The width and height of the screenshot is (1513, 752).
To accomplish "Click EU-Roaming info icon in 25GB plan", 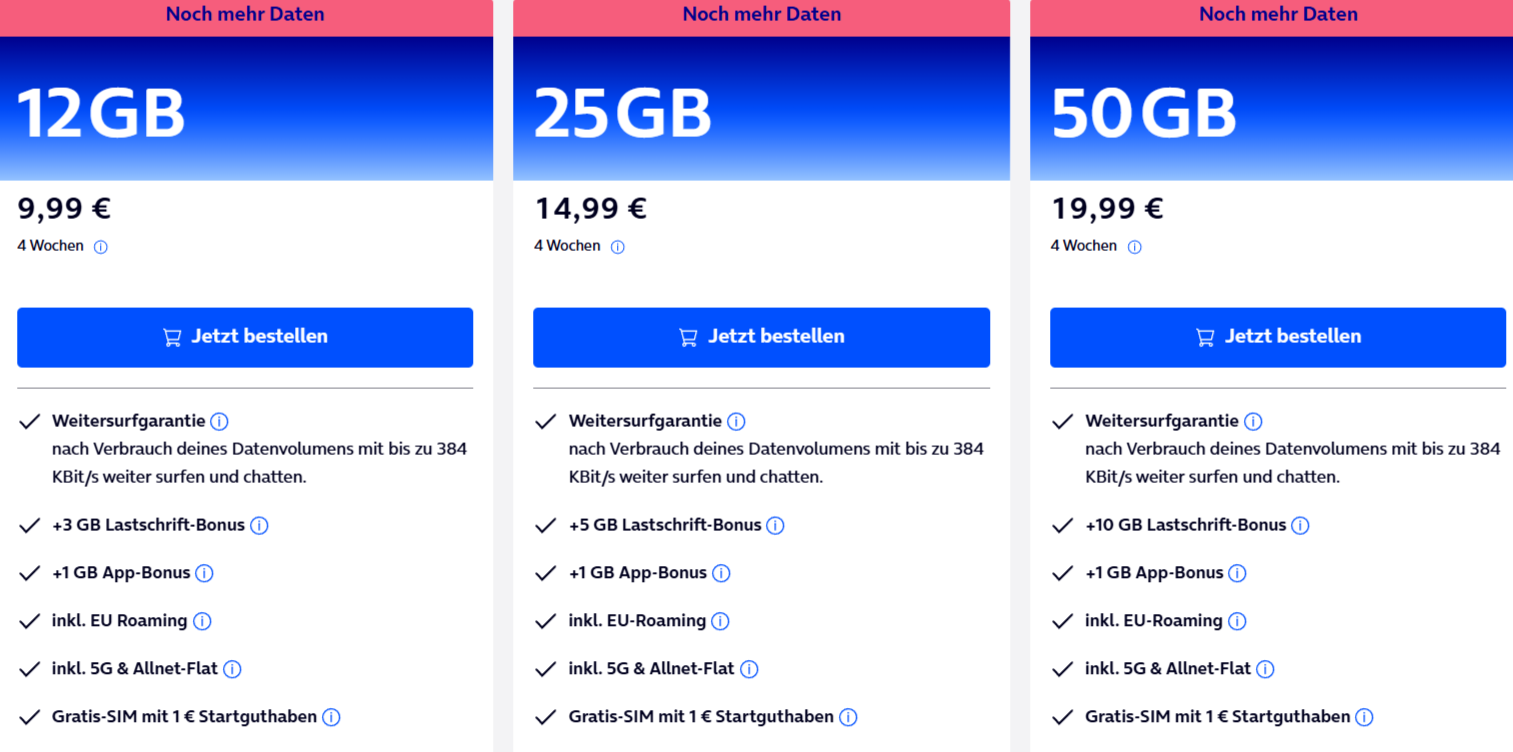I will [x=720, y=622].
